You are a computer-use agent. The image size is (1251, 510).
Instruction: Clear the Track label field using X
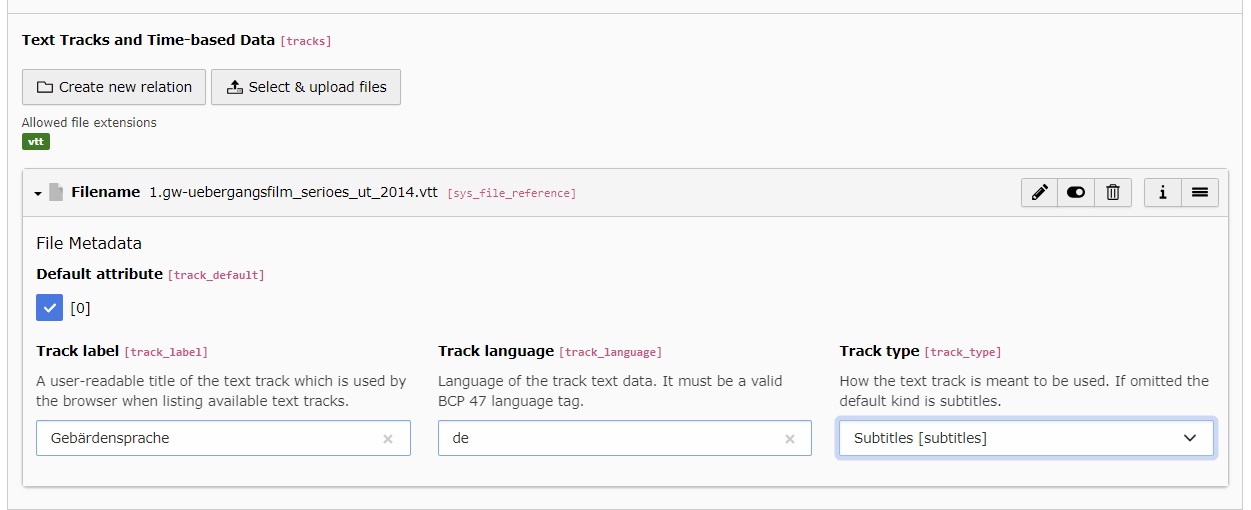(x=388, y=439)
